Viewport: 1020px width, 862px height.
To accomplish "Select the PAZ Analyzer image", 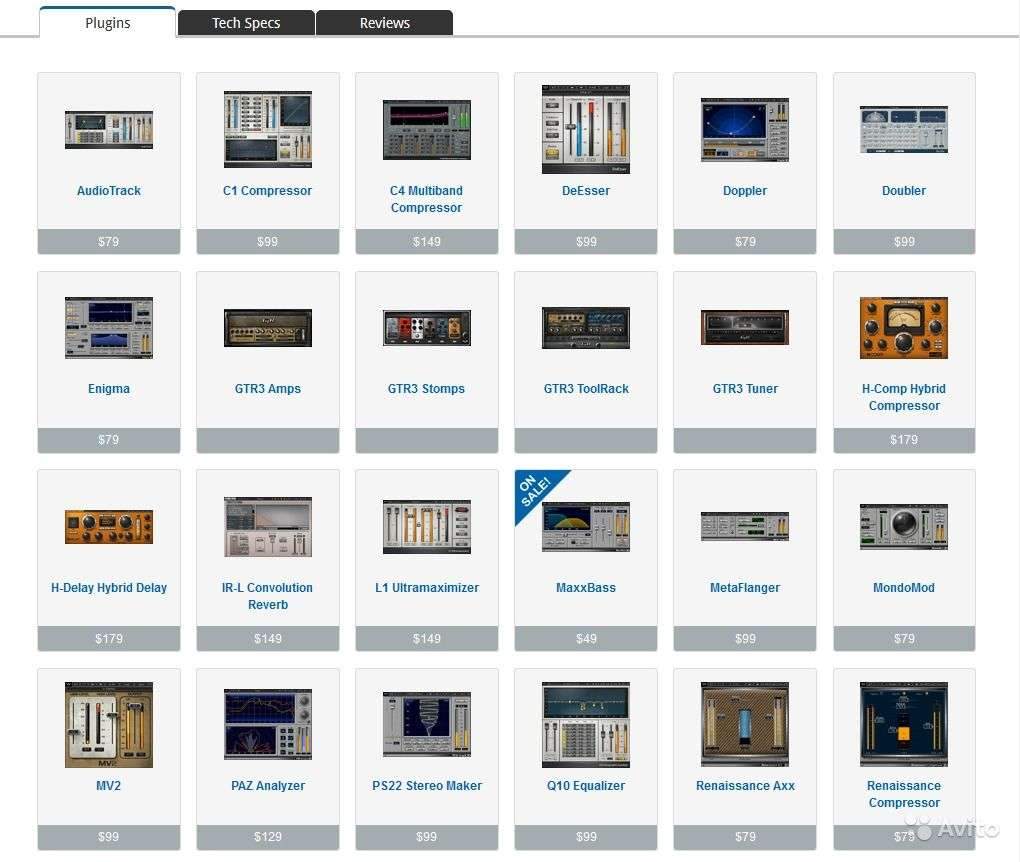I will pos(267,725).
